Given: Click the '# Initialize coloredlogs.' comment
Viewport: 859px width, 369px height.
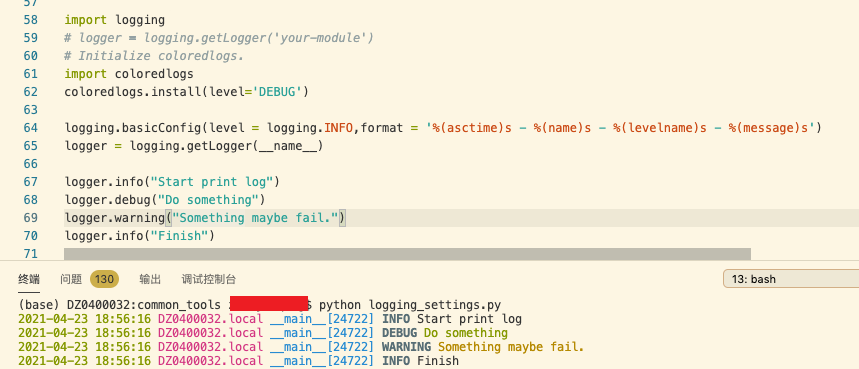Looking at the screenshot, I should click(154, 56).
